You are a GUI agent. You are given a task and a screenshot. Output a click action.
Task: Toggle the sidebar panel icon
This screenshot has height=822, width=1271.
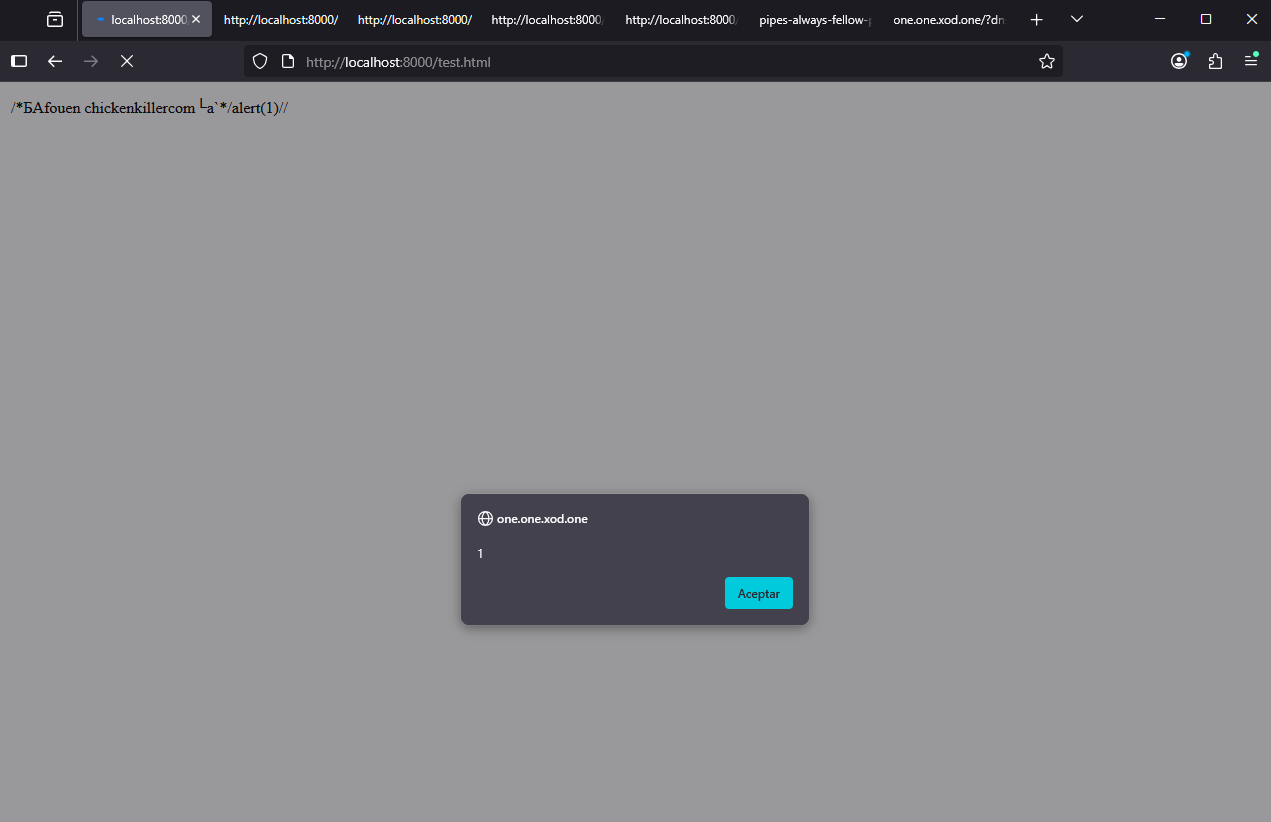[x=19, y=61]
